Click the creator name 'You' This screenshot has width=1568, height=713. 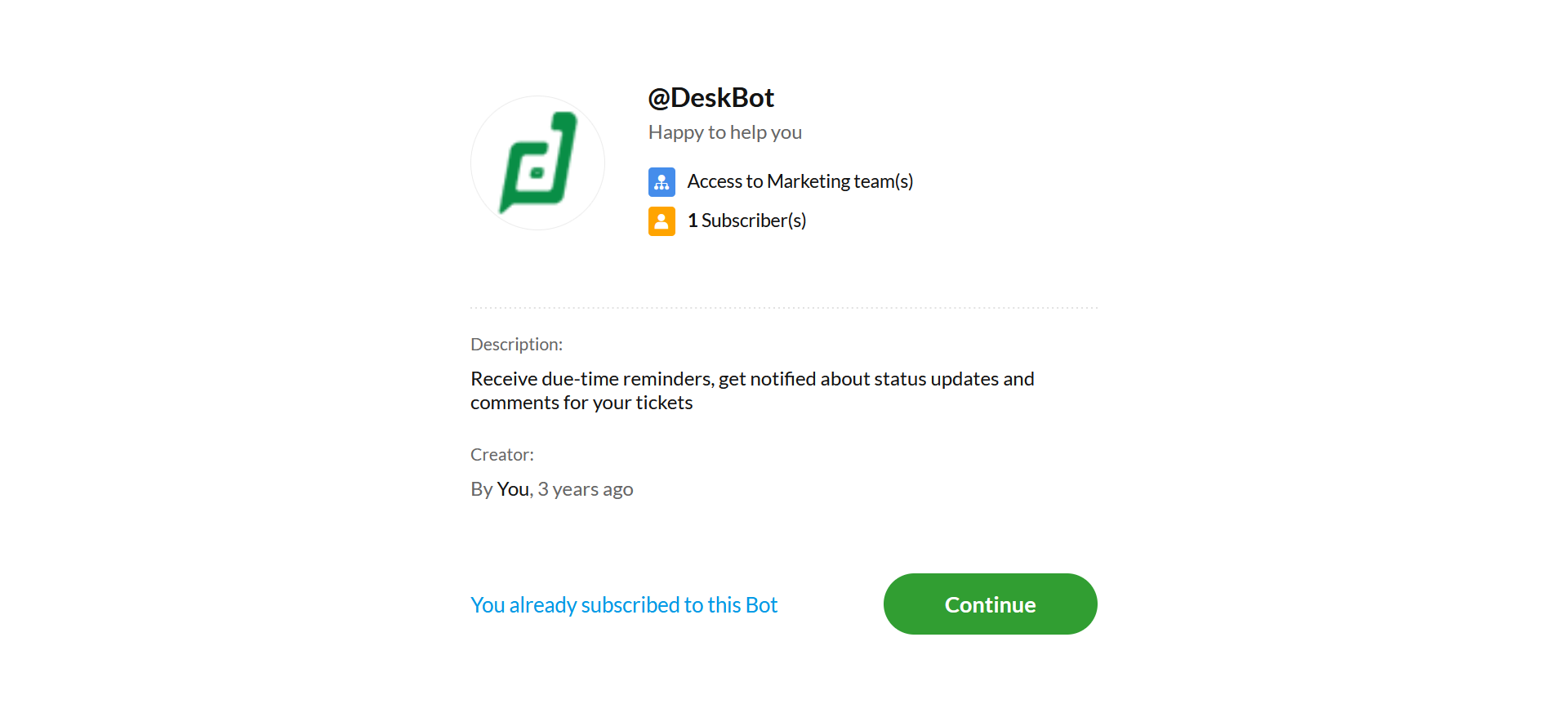pyautogui.click(x=512, y=488)
